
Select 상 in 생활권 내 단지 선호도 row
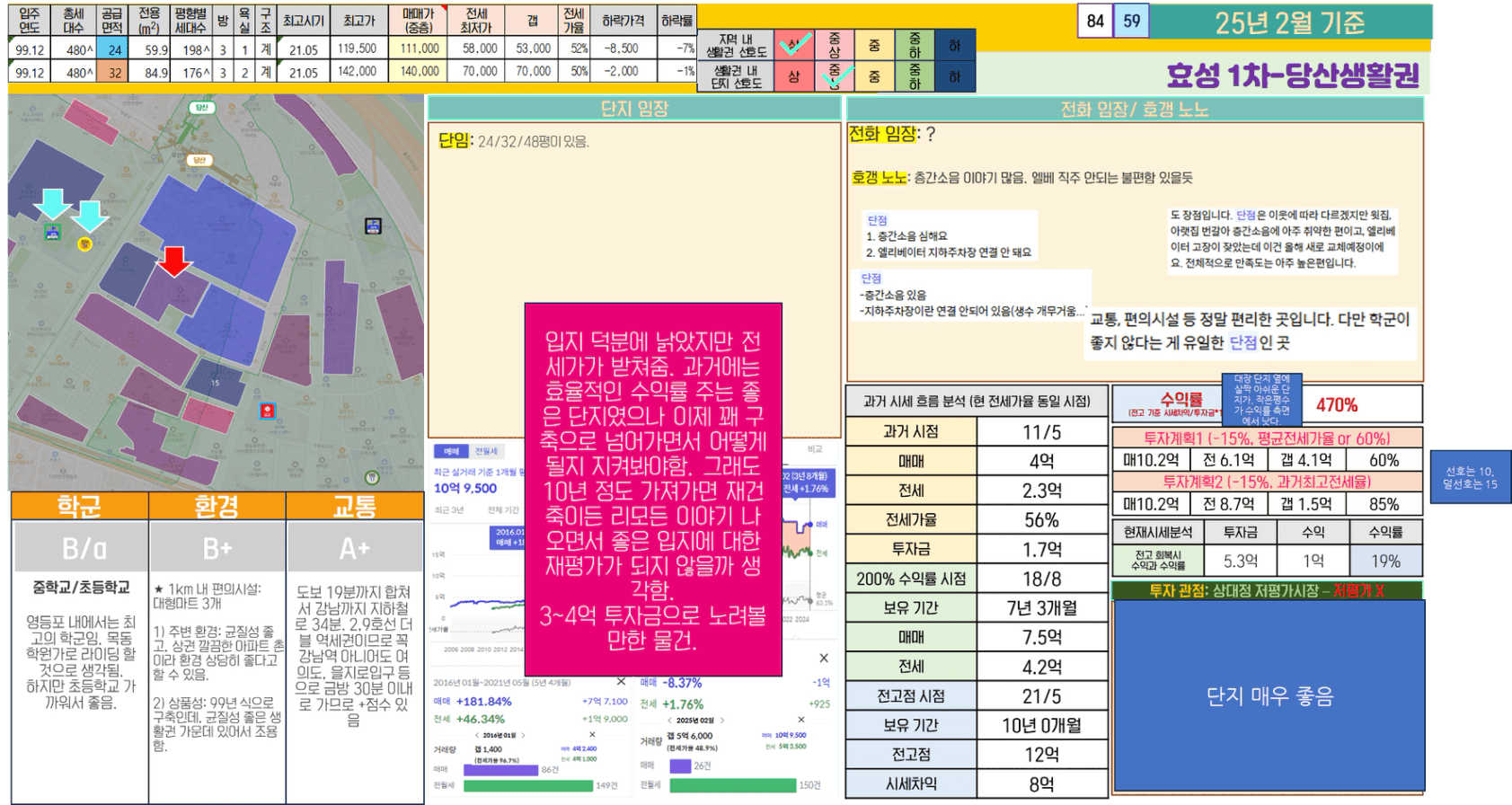click(x=794, y=76)
